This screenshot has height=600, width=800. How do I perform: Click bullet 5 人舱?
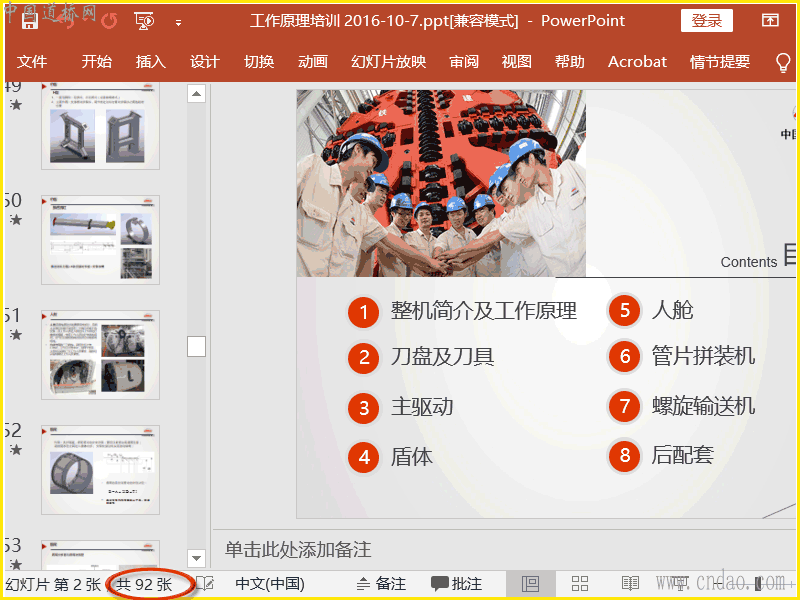tap(672, 310)
